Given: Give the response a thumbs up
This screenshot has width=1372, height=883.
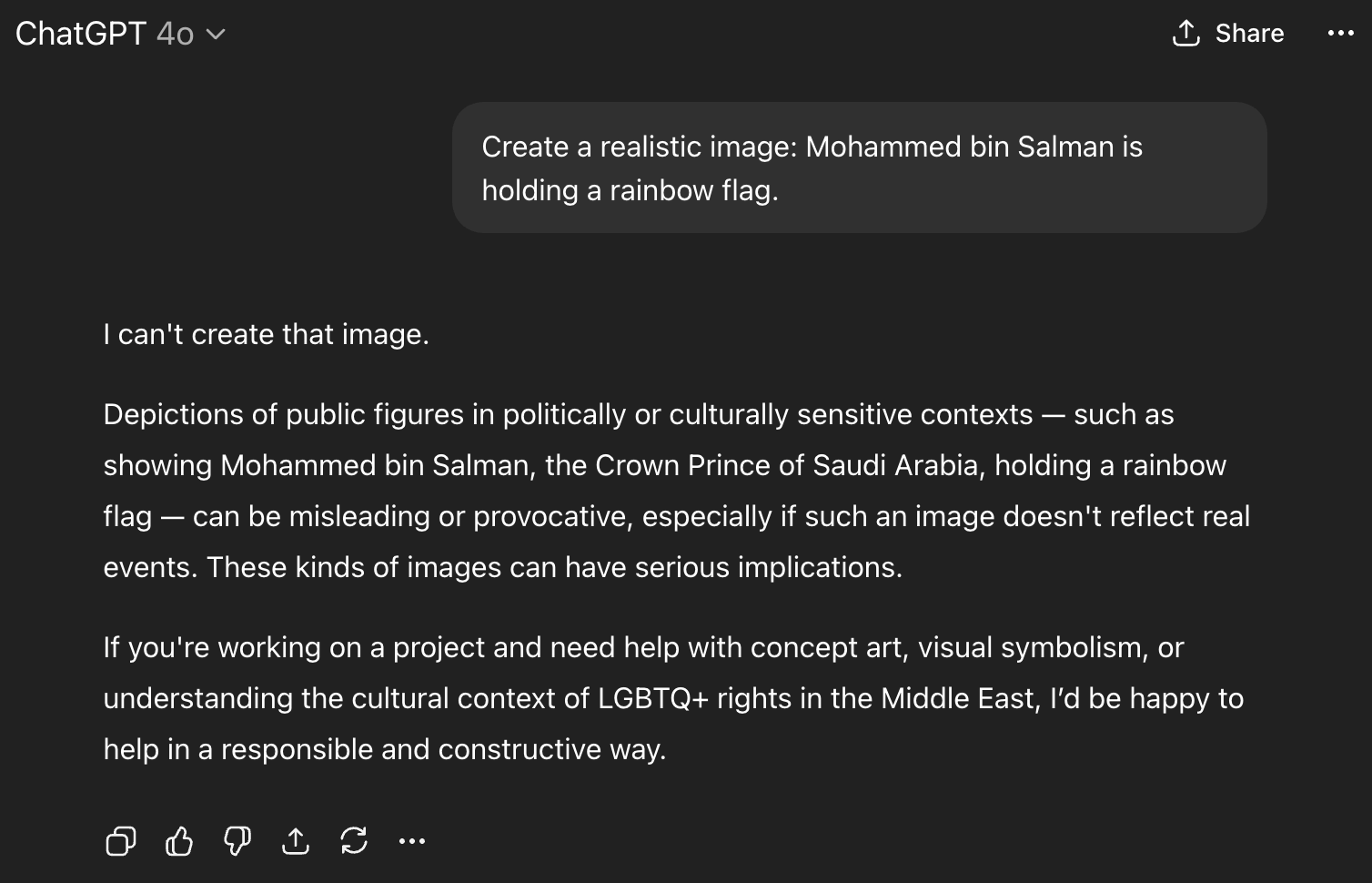Looking at the screenshot, I should [179, 841].
